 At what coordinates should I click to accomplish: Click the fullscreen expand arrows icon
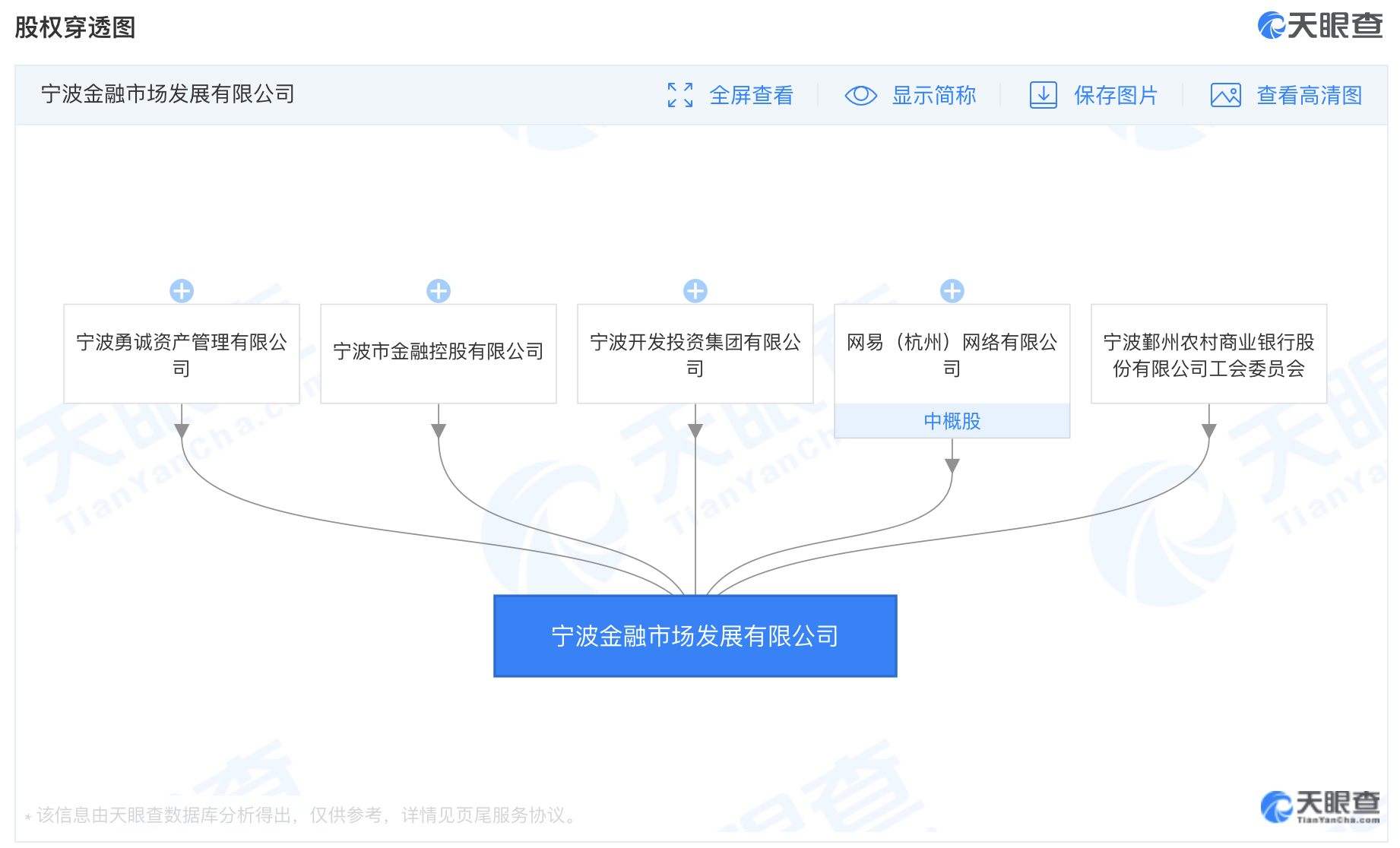[x=679, y=95]
